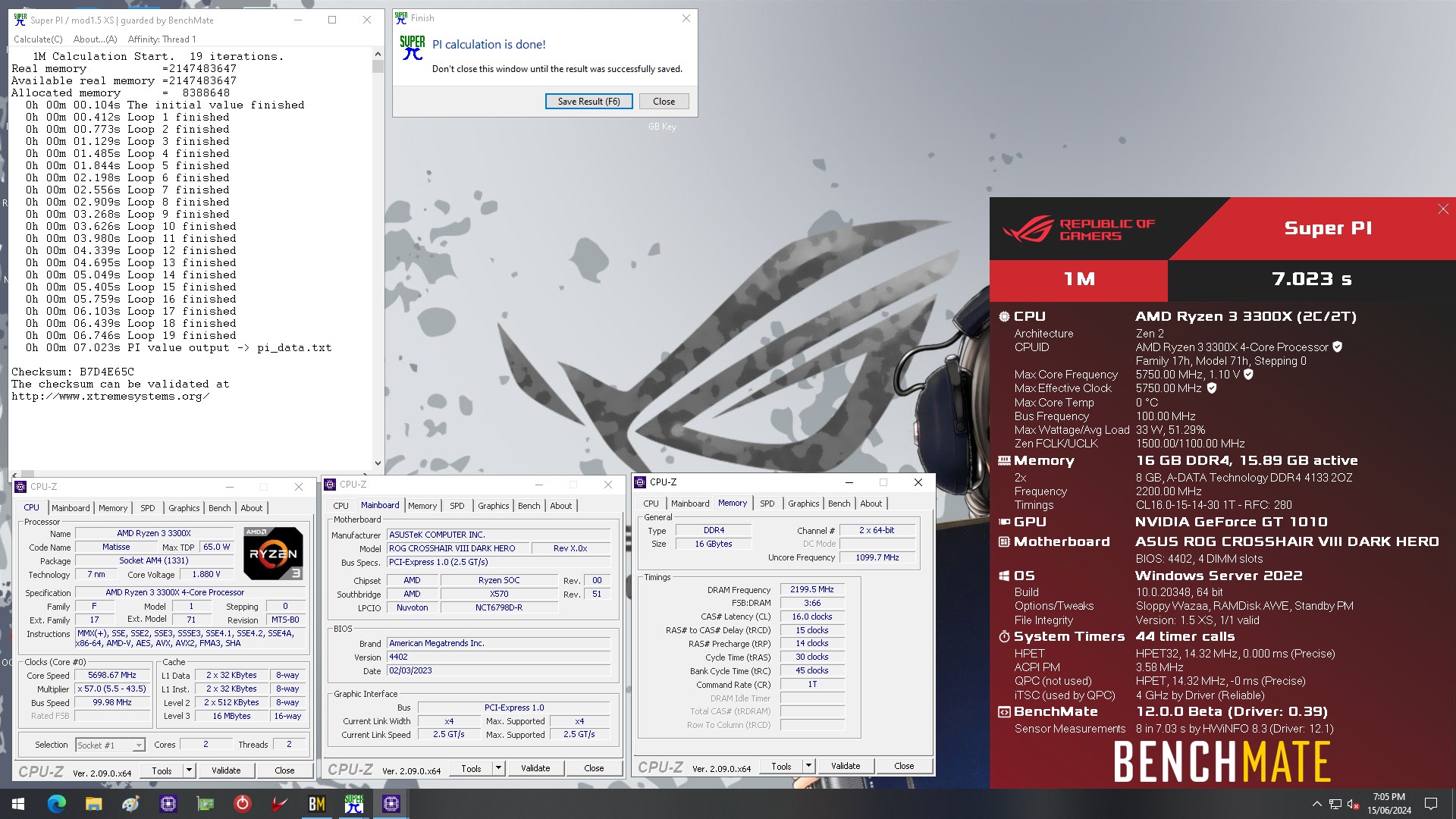Screen dimensions: 1456x819
Task: Click the verified shield after Max Core Frequency
Action: coord(1248,374)
